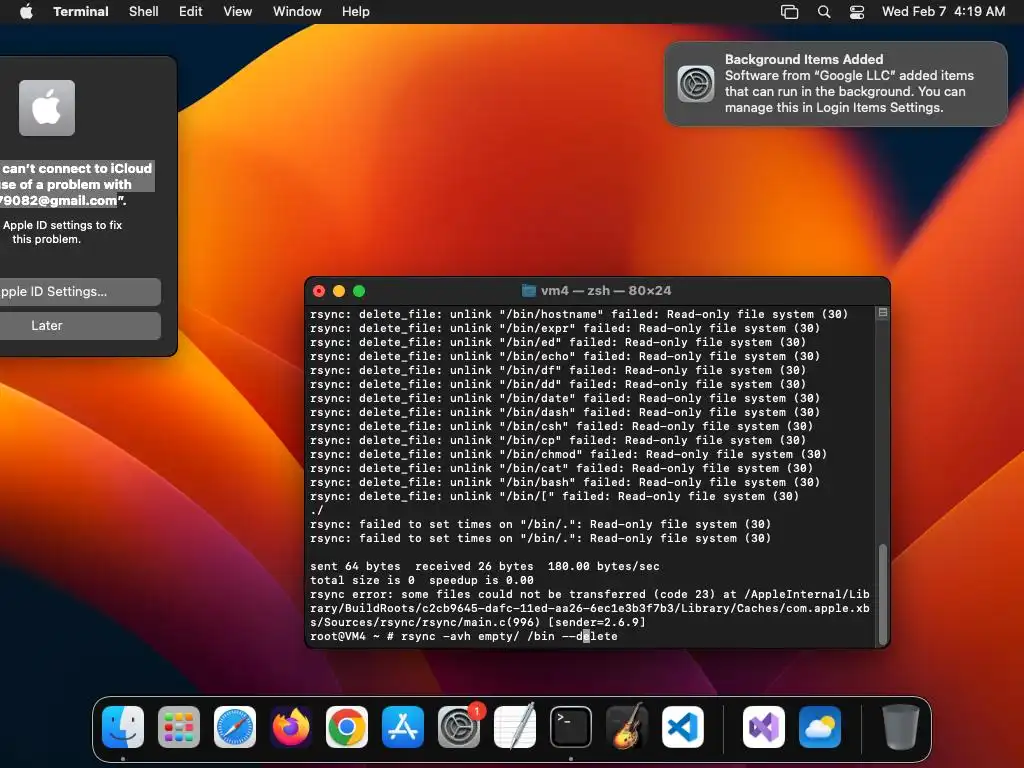
Task: Click the "/bin/bash" failed line
Action: coord(565,482)
